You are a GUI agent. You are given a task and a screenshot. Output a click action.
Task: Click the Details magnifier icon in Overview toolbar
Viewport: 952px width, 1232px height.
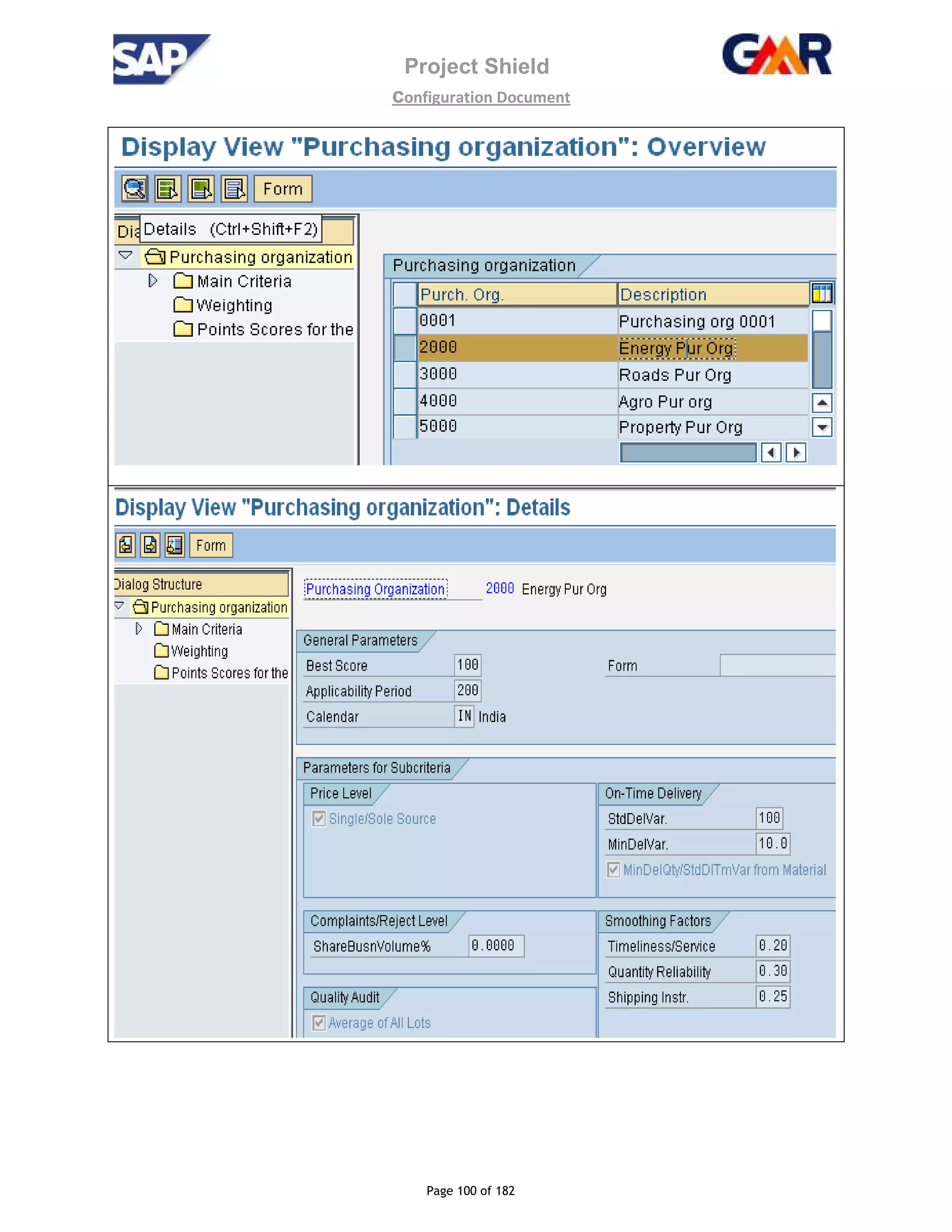(x=135, y=188)
